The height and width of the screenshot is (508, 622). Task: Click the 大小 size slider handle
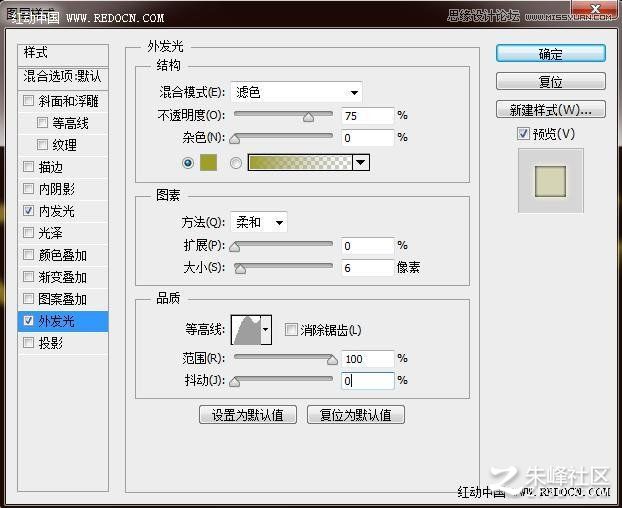click(240, 269)
